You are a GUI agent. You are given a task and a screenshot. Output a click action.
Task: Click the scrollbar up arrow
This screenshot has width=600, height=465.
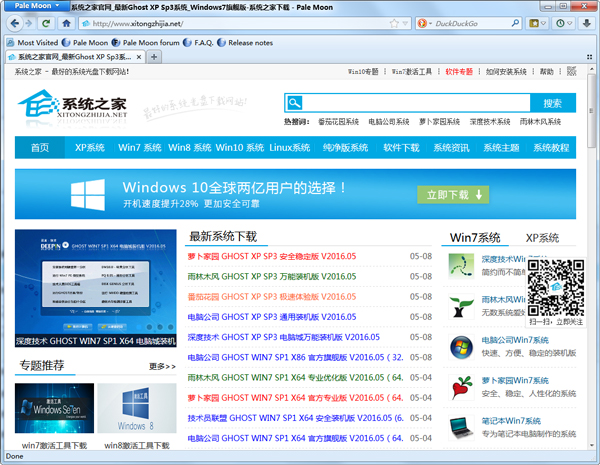592,70
